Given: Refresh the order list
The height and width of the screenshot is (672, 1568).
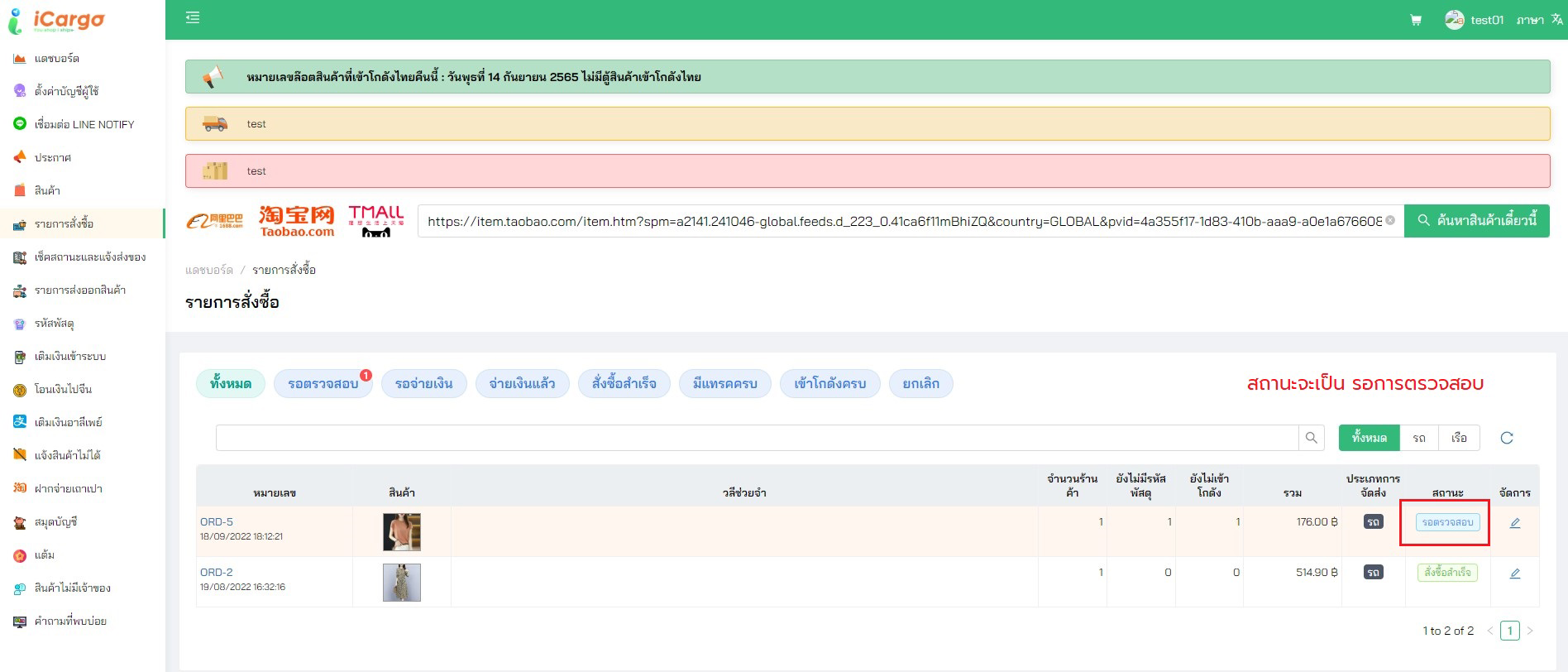Looking at the screenshot, I should point(1507,438).
